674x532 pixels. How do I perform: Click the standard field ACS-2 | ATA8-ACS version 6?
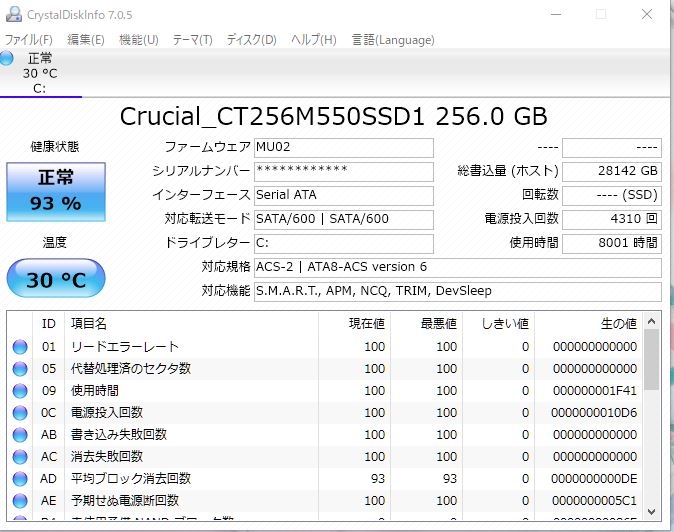click(458, 268)
